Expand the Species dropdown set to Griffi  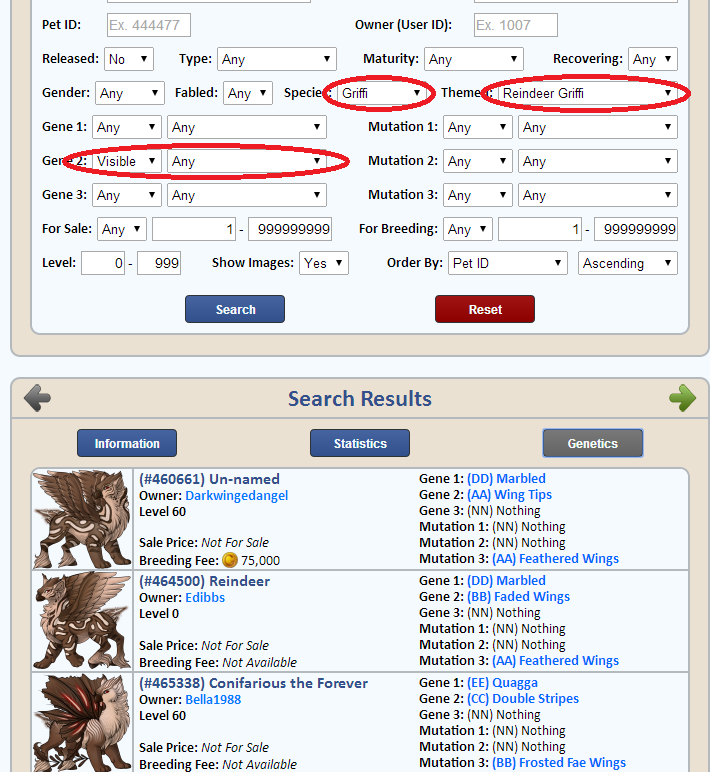click(x=380, y=94)
